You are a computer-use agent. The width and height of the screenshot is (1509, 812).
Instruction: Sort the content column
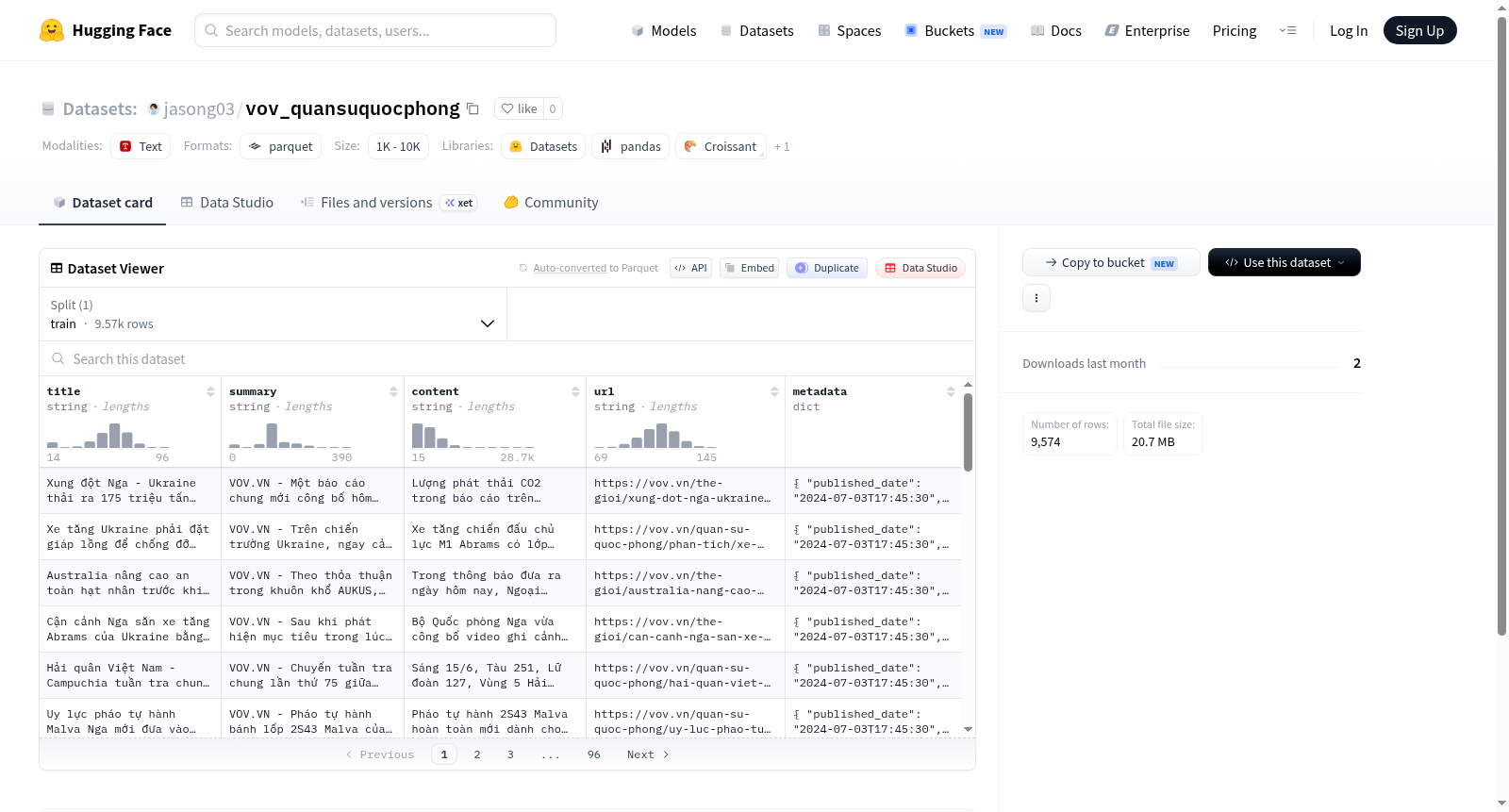coord(575,391)
